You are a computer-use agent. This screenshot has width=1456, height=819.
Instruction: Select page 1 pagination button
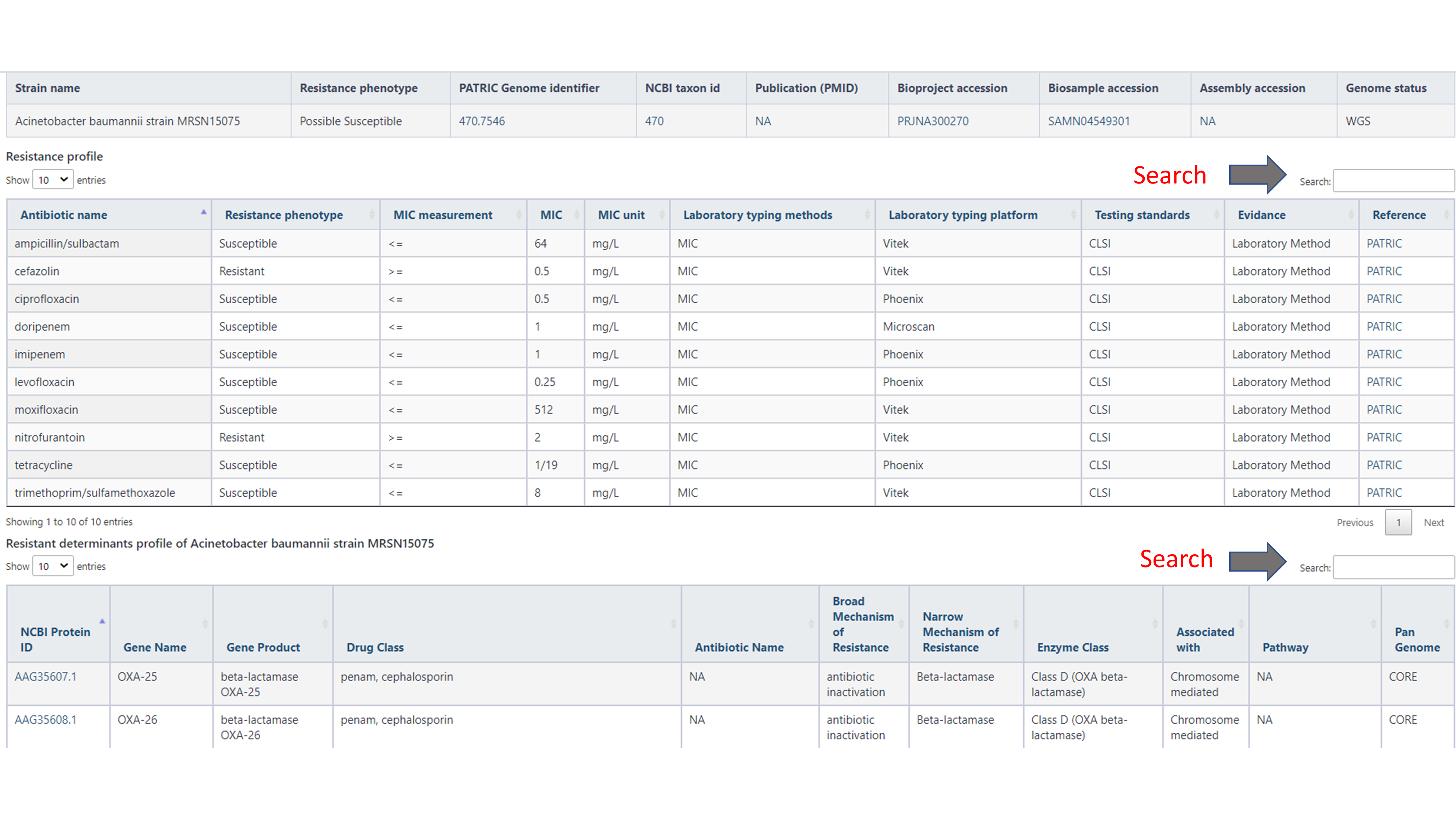click(1398, 522)
